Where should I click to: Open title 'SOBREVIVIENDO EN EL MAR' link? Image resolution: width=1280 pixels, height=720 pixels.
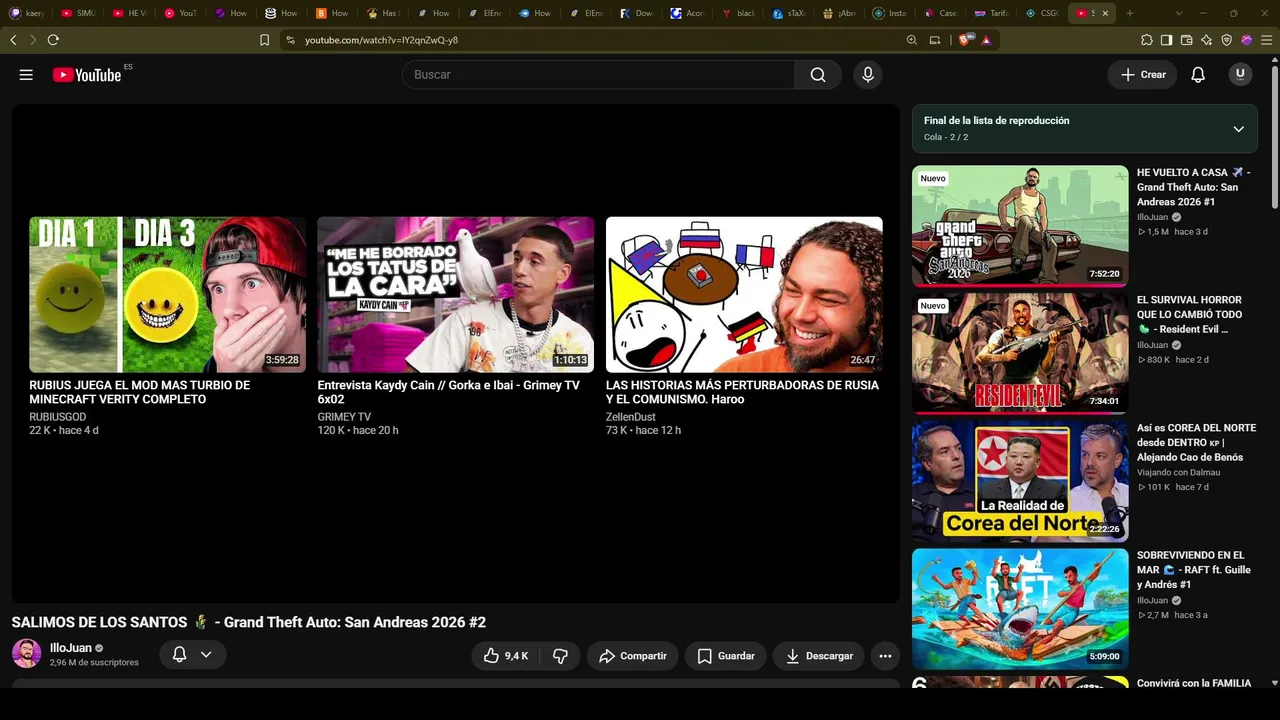coord(1194,570)
